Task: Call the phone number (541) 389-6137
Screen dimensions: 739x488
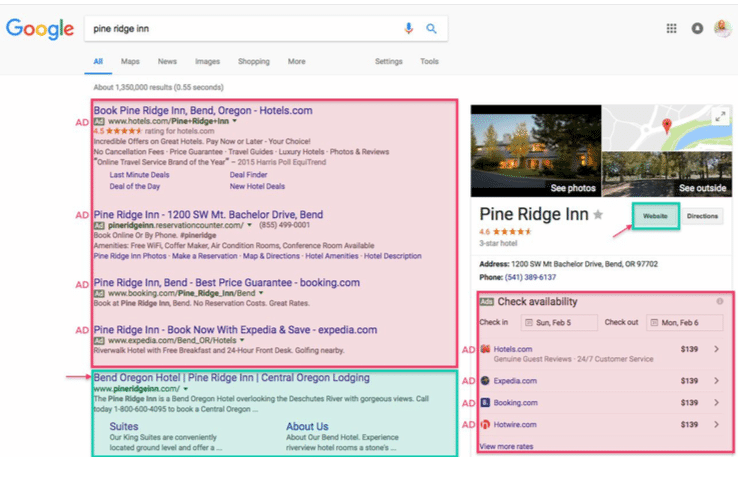Action: tap(530, 277)
